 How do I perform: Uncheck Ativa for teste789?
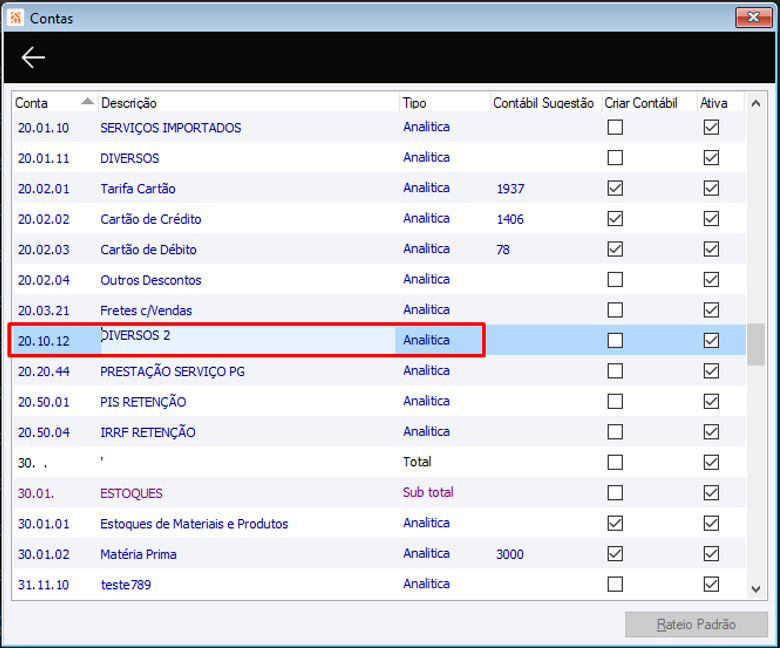[711, 584]
